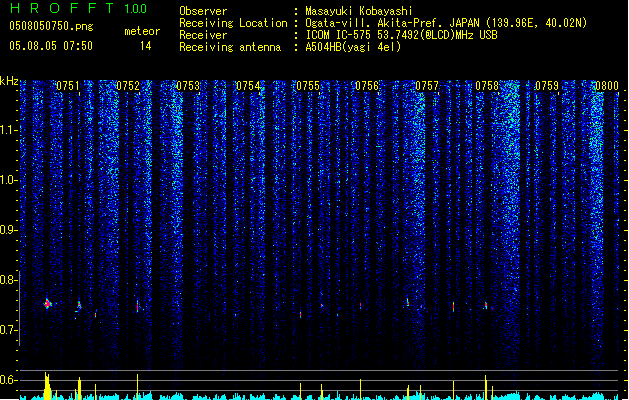The width and height of the screenshot is (629, 400).
Task: Click the meteor echo between 0757 and 0758
Action: 454,307
